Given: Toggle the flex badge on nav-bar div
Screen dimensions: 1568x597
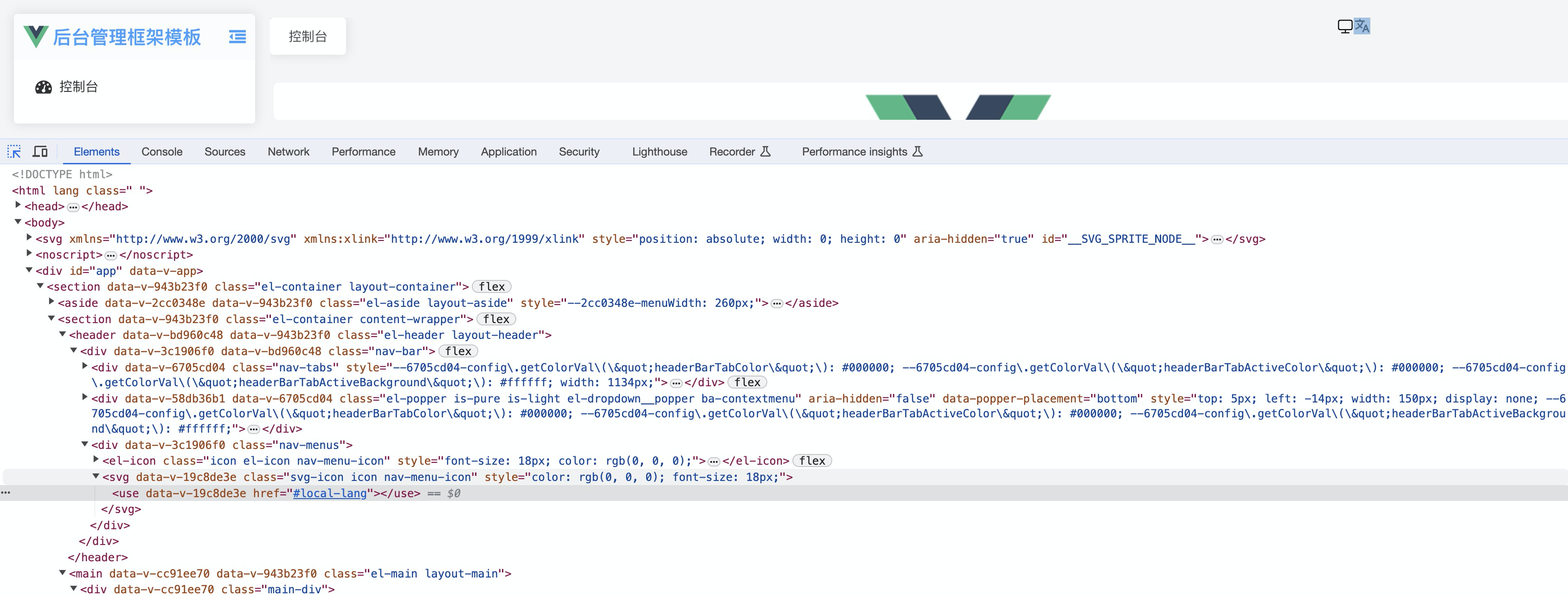Looking at the screenshot, I should click(458, 351).
